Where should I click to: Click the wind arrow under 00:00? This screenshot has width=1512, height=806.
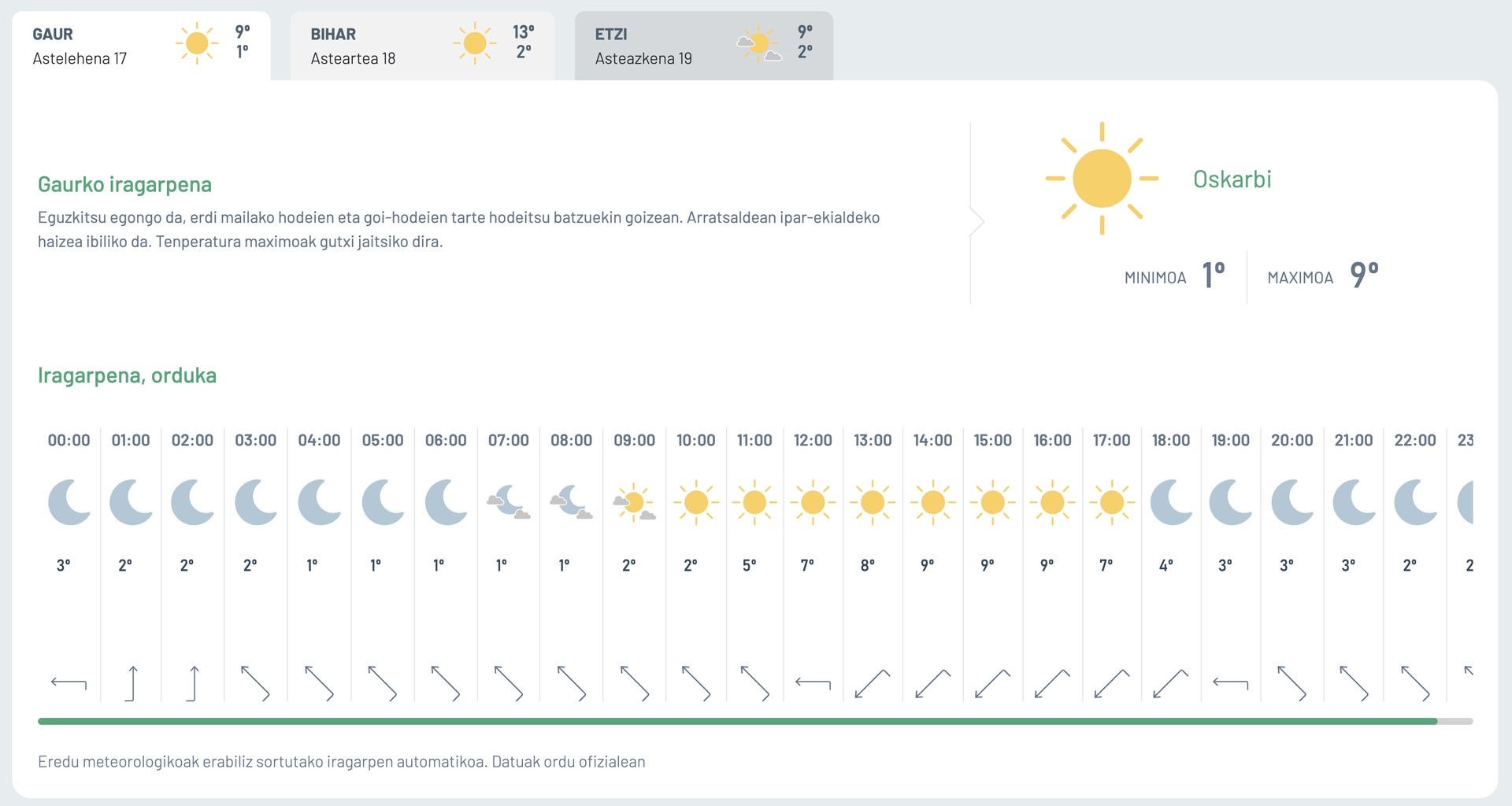(x=69, y=683)
